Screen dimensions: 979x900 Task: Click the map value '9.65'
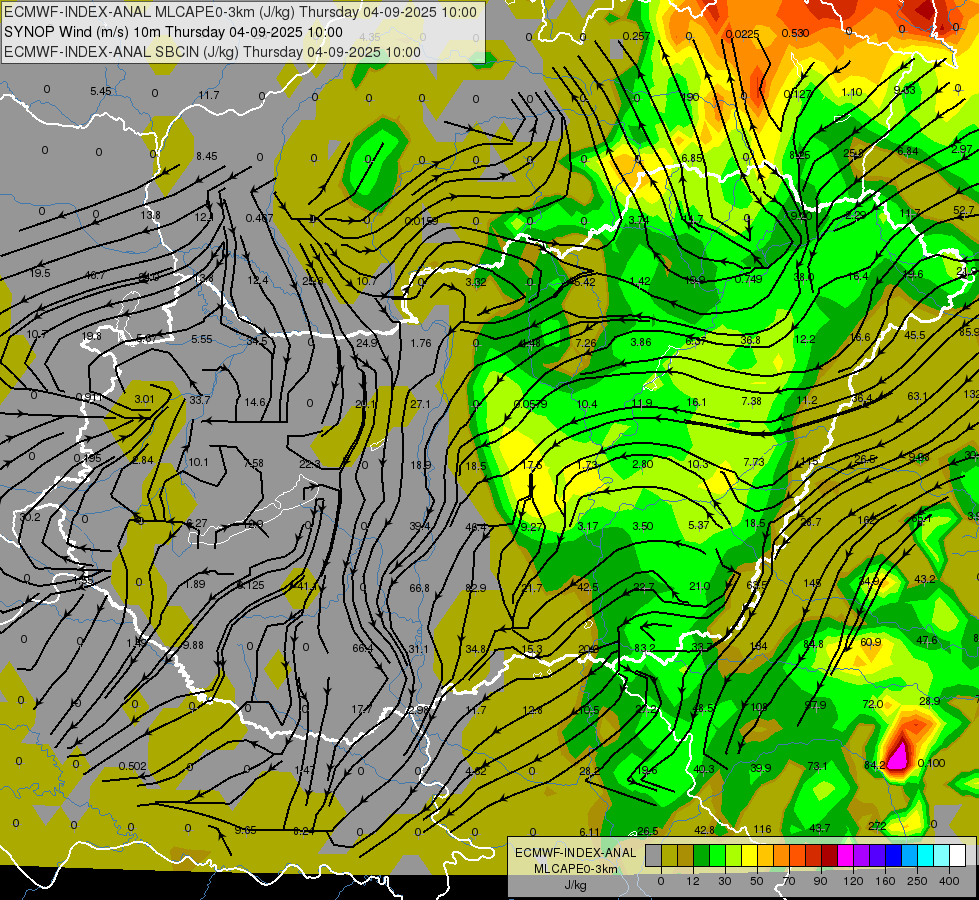(245, 830)
